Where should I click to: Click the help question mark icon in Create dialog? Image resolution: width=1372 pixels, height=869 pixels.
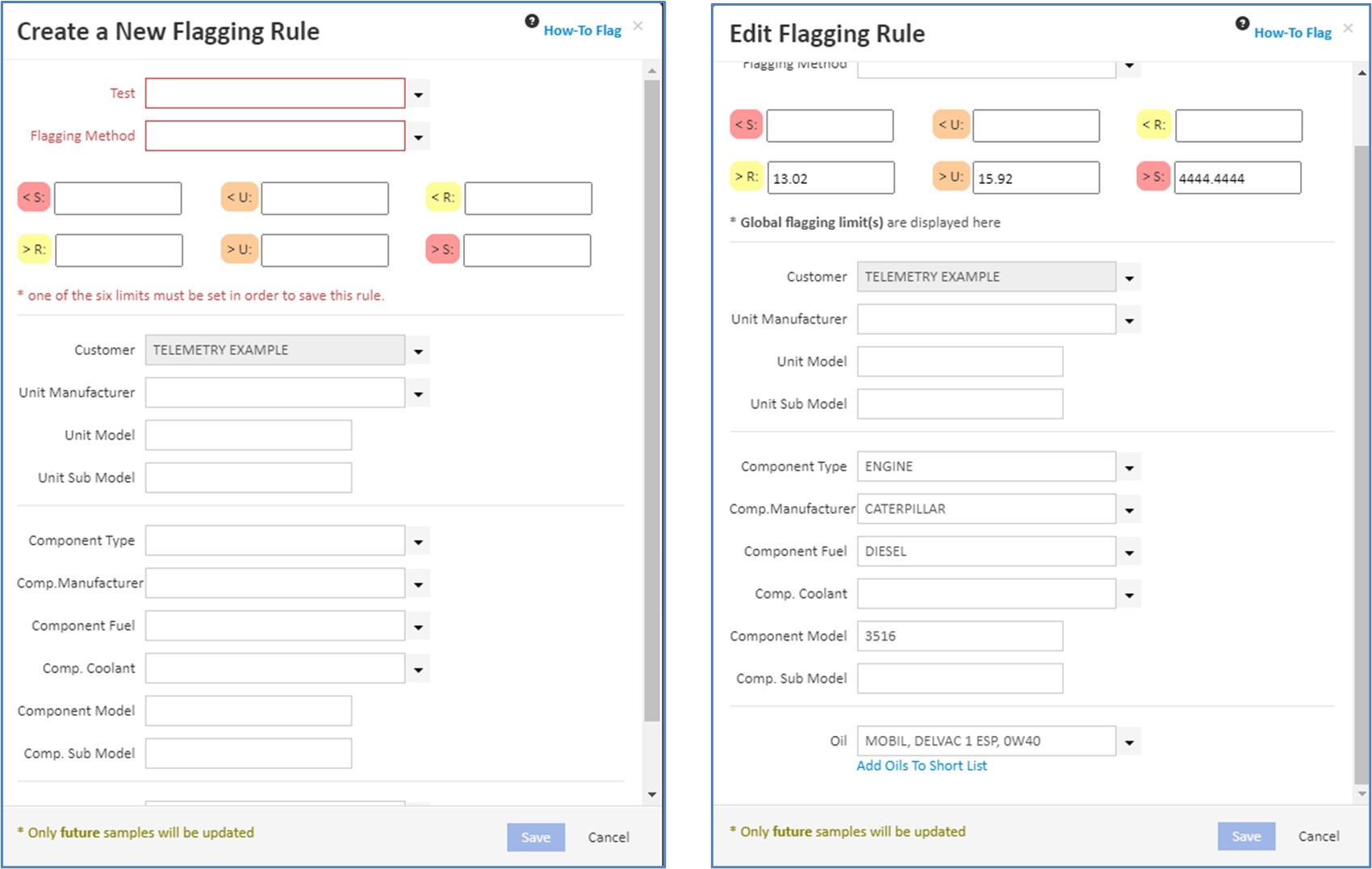click(x=531, y=22)
